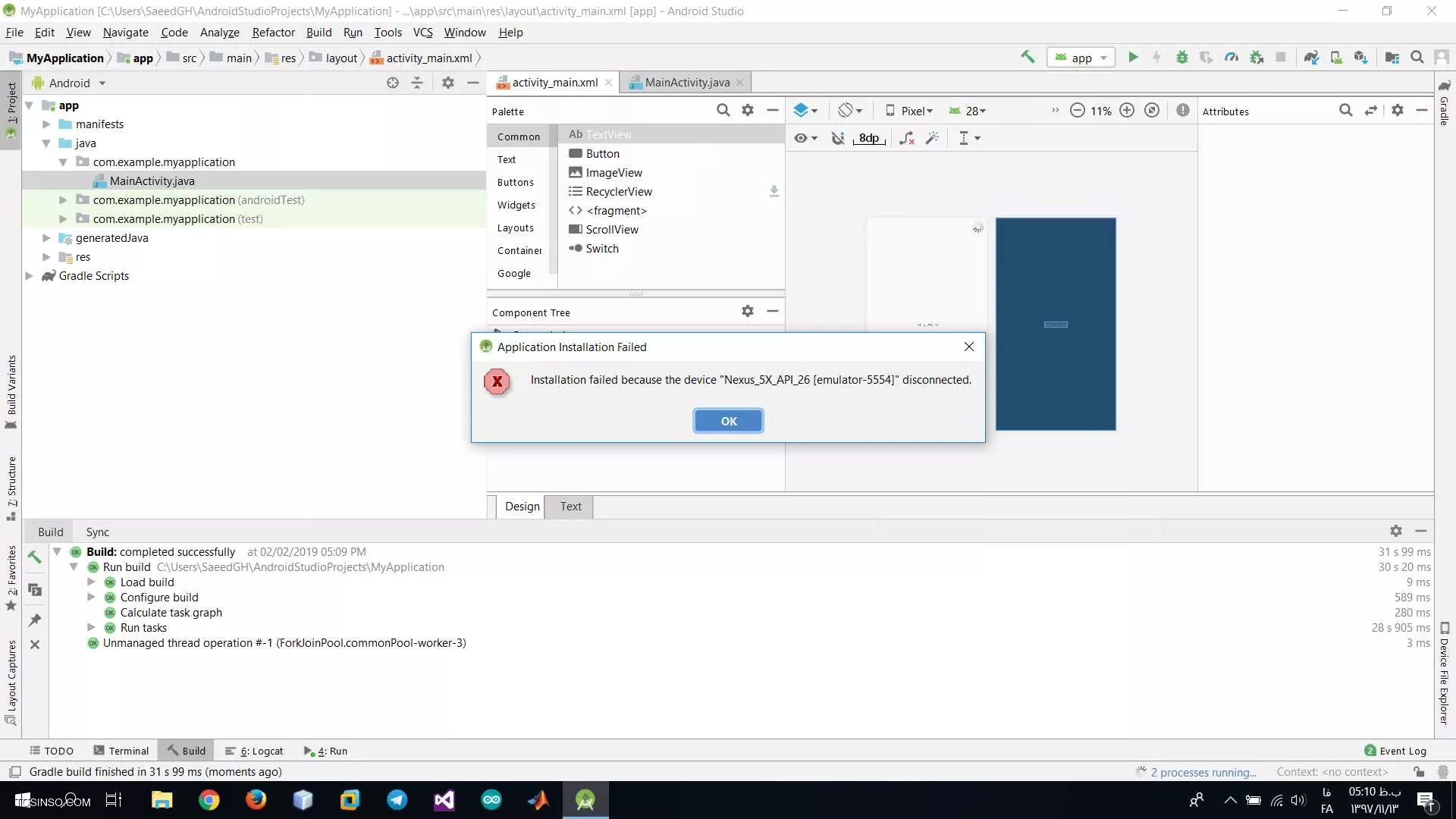Viewport: 1456px width, 819px height.
Task: Open the Build menu
Action: (318, 32)
